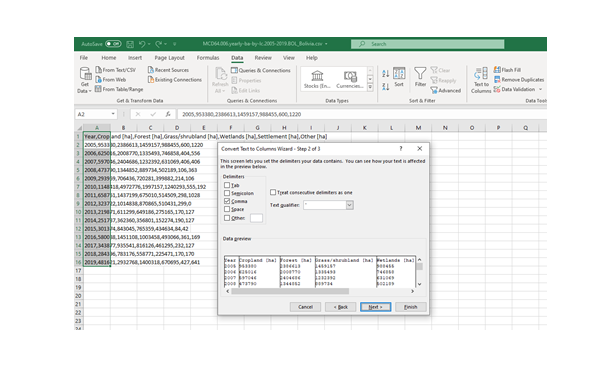
Task: Toggle the AutoSave switch
Action: (x=113, y=44)
